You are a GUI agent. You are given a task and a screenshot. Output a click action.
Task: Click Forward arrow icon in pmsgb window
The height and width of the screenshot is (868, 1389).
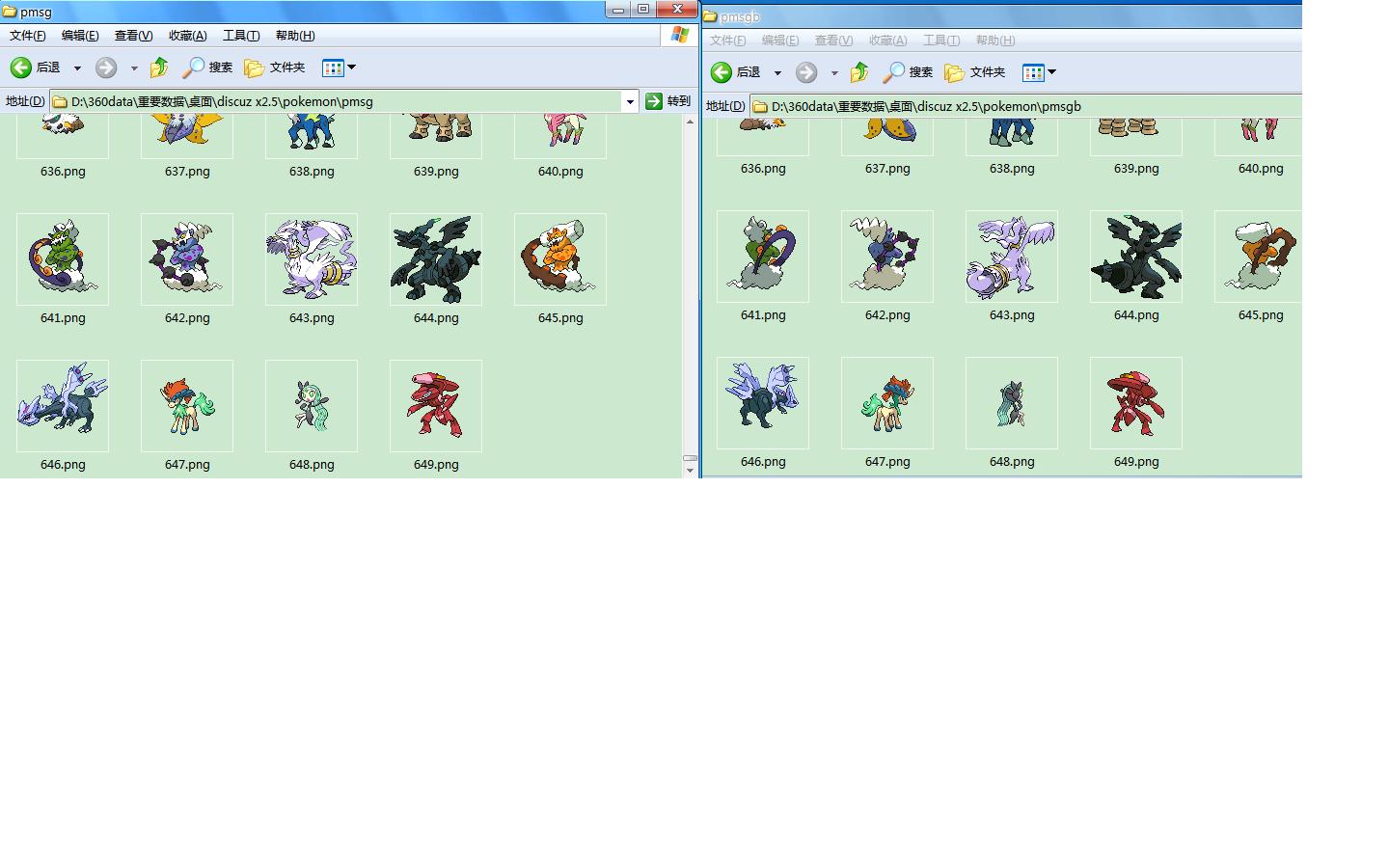click(x=806, y=72)
